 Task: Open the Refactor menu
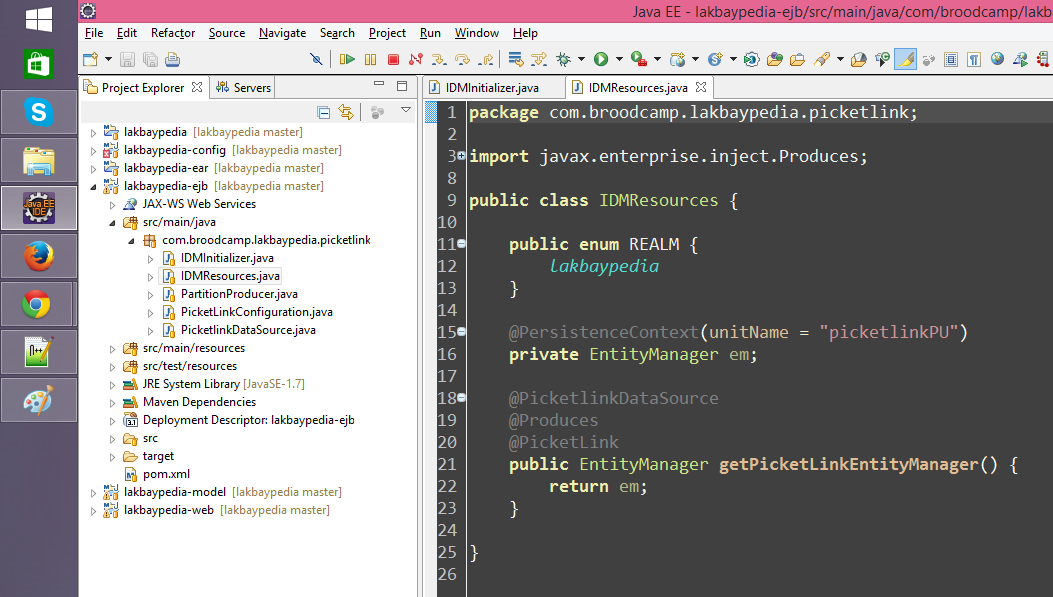click(x=173, y=33)
